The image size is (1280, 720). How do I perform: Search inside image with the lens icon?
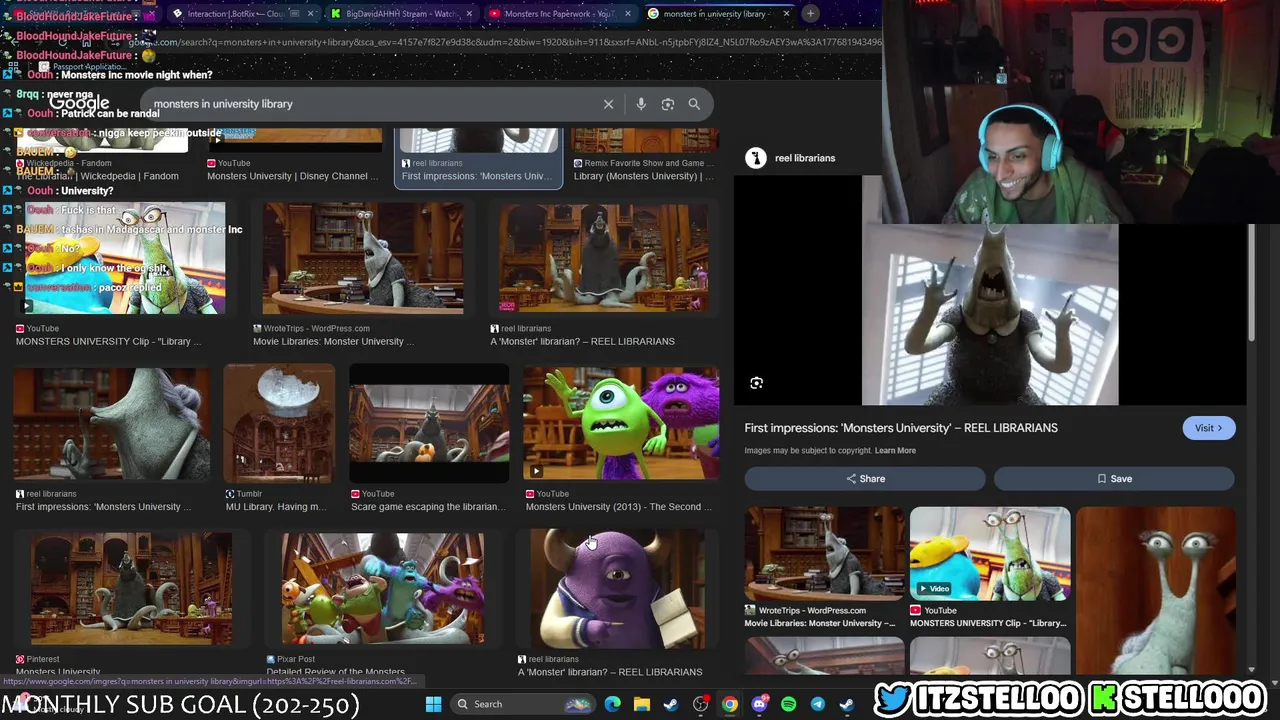tap(757, 383)
